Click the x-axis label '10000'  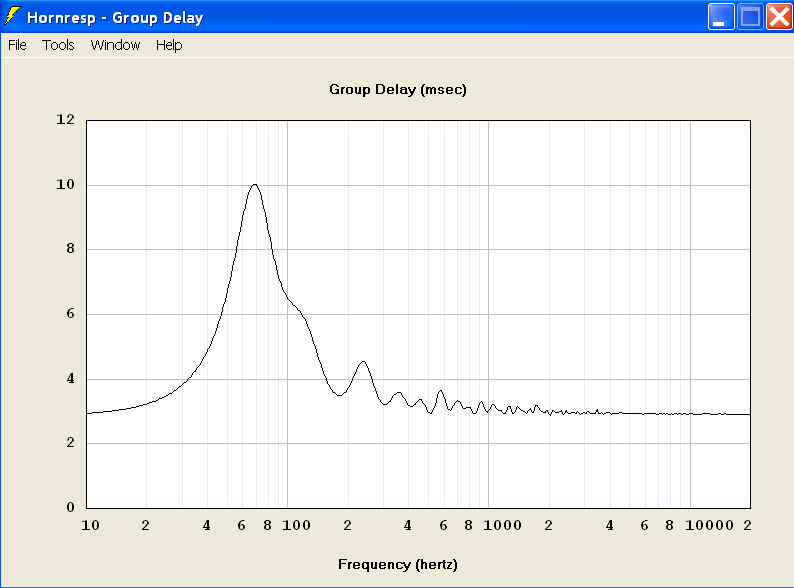pos(709,525)
